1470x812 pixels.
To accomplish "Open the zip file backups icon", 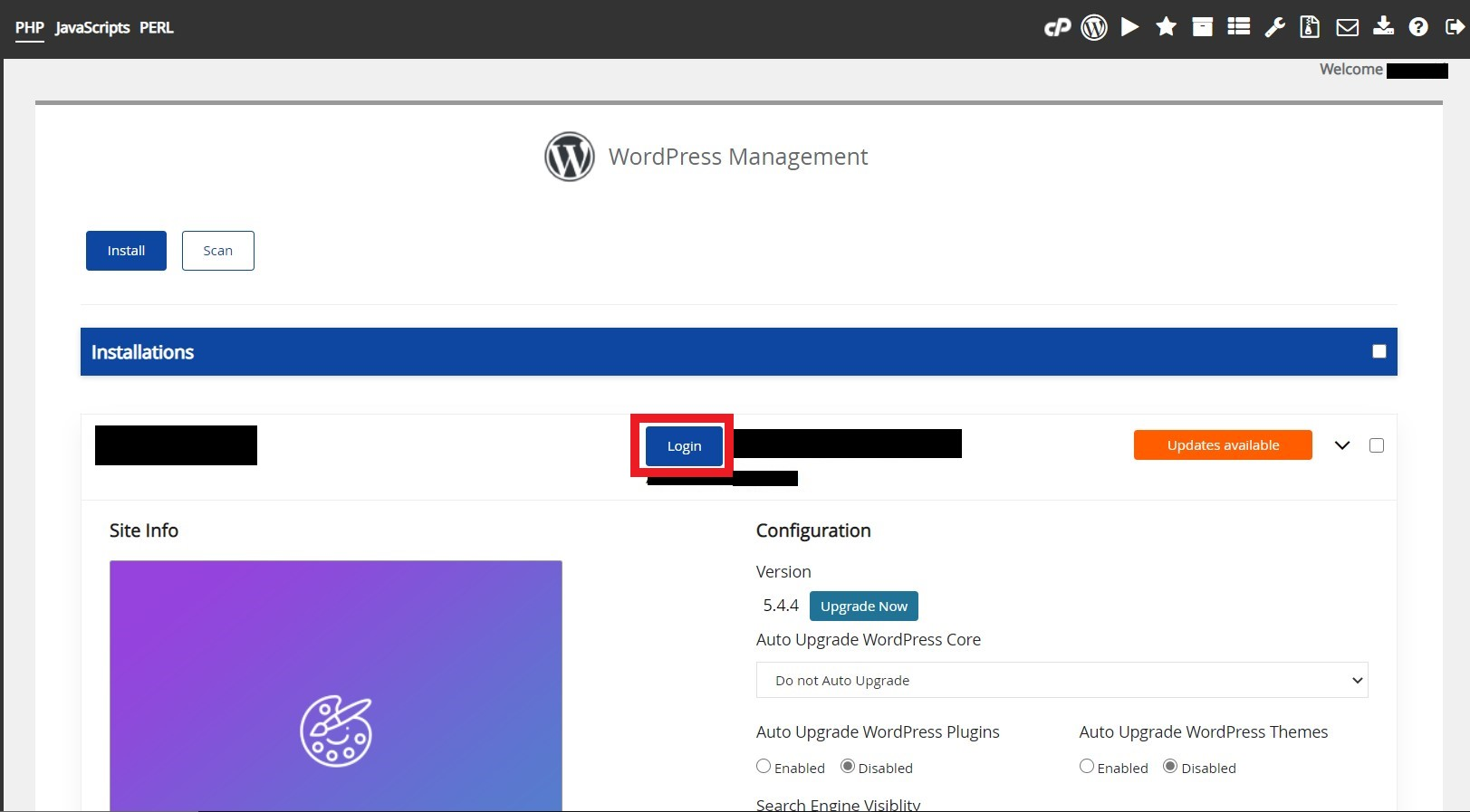I will click(x=1310, y=27).
